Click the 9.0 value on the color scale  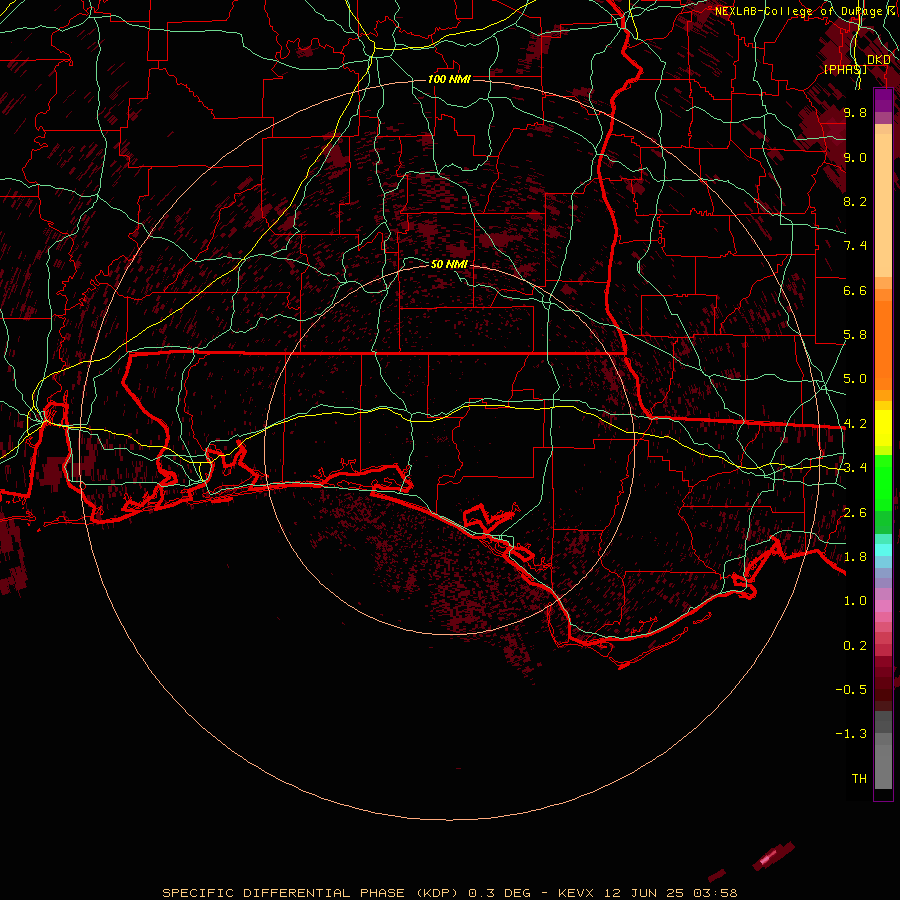855,157
